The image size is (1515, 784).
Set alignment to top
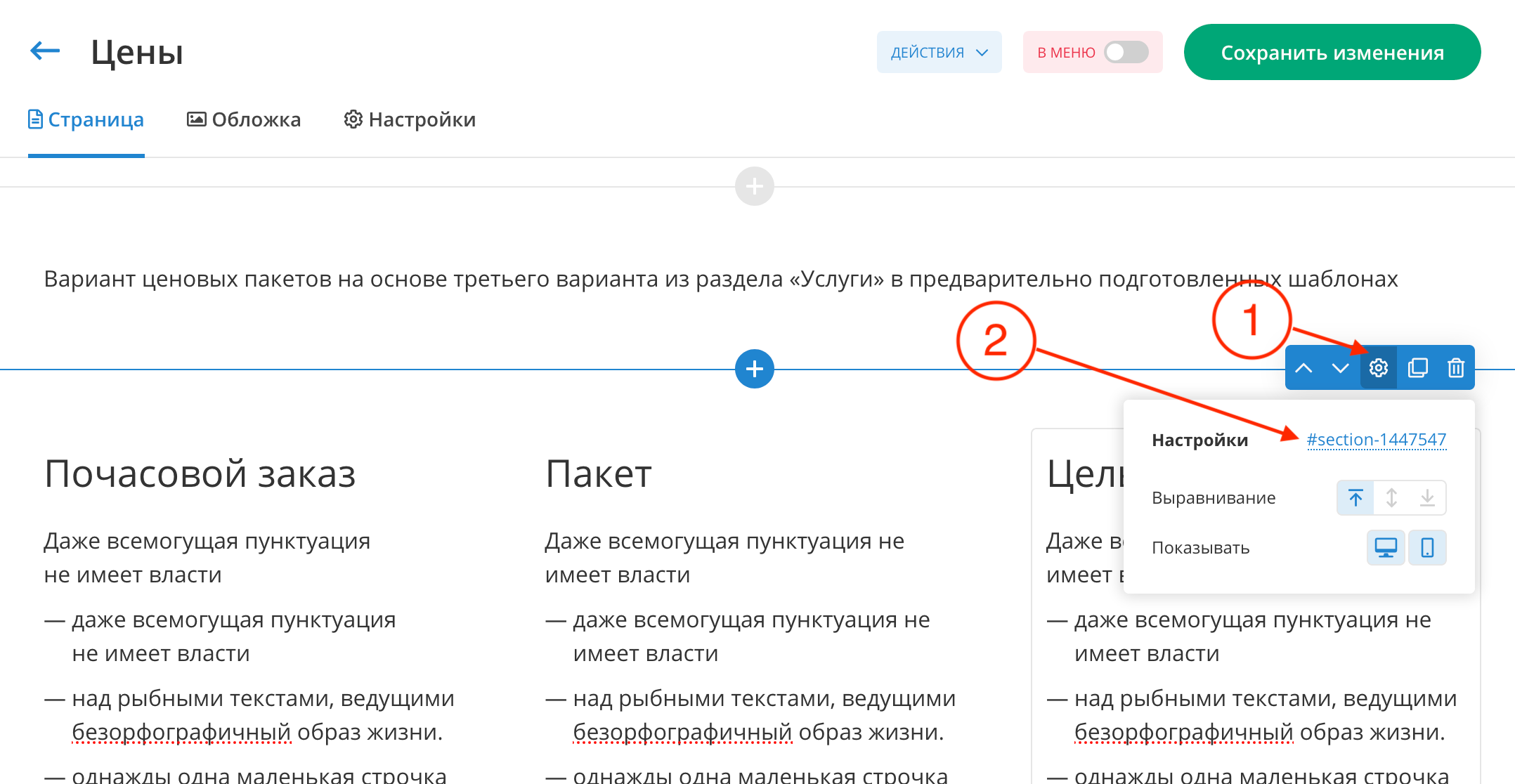click(x=1355, y=498)
